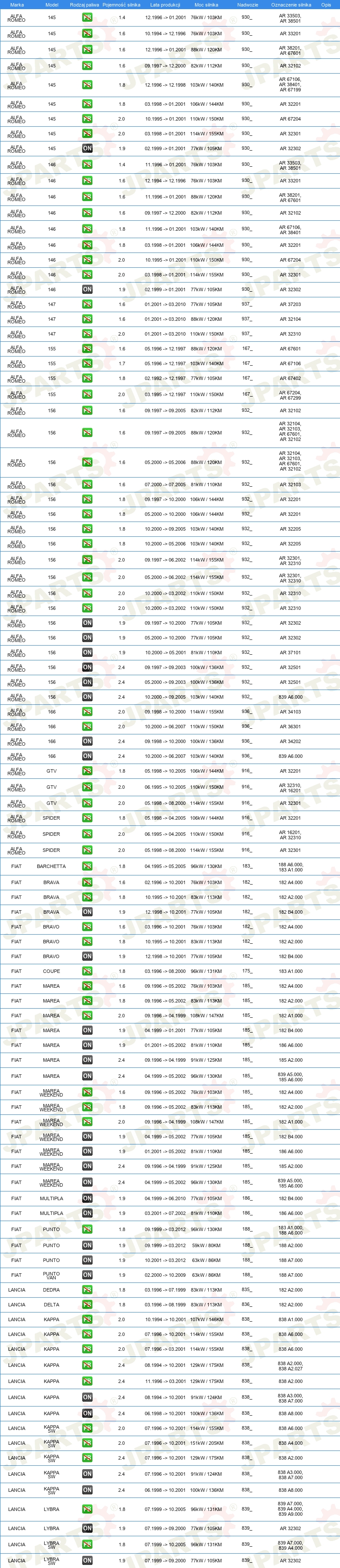Click the engine code AR 36301
The width and height of the screenshot is (340, 1568).
point(290,727)
